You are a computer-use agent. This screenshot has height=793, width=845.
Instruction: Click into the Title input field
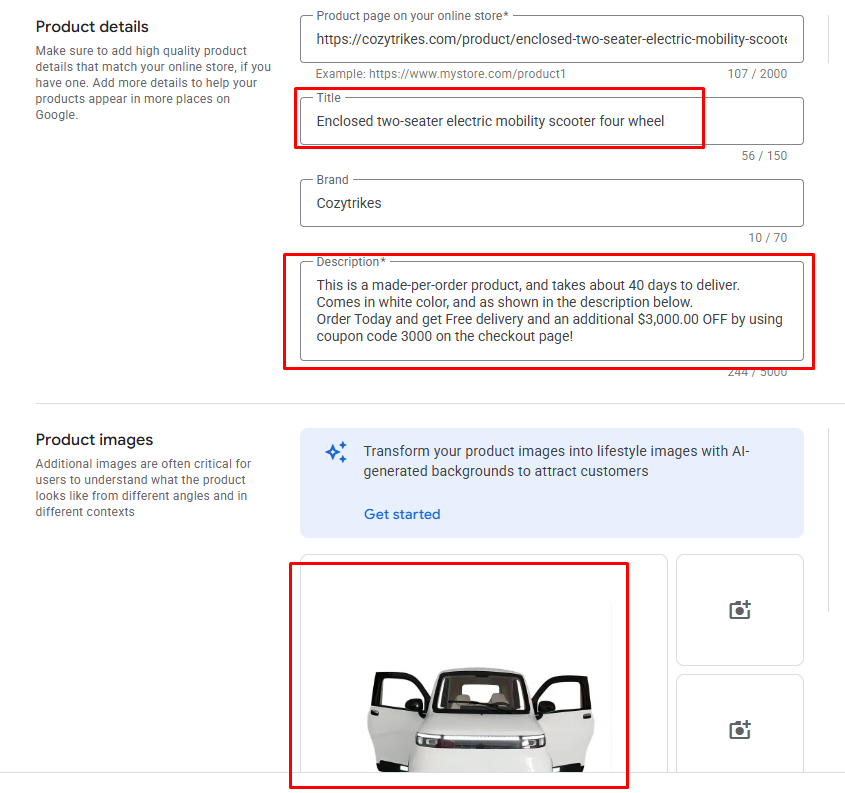pyautogui.click(x=551, y=121)
